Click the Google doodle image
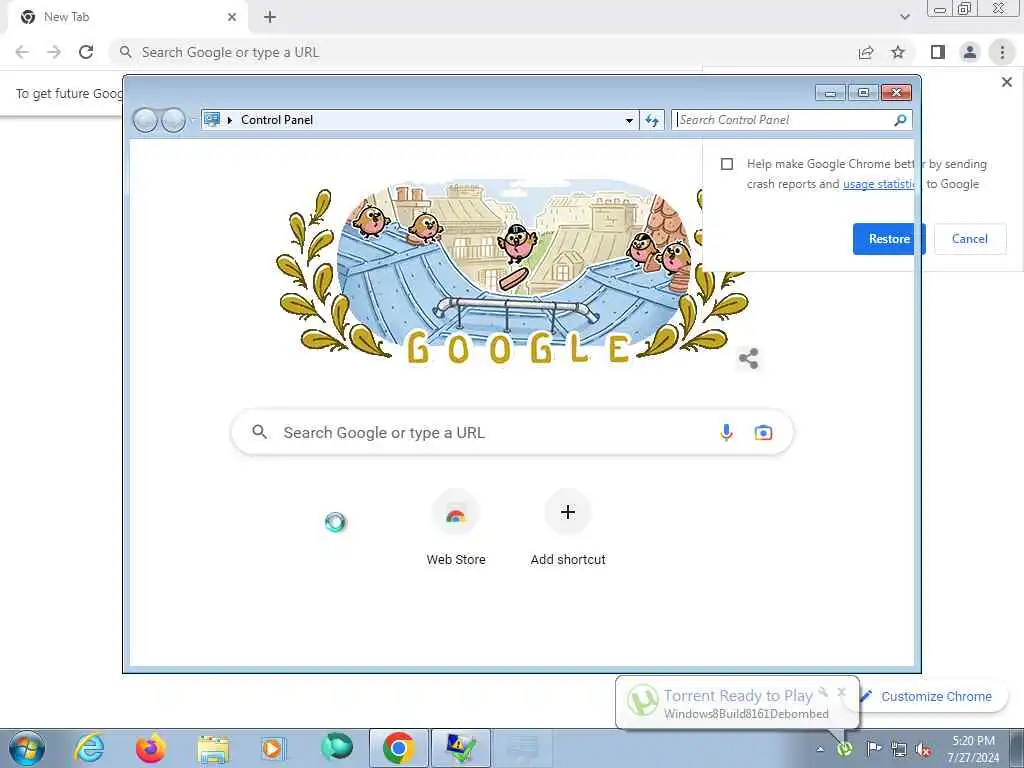Image resolution: width=1024 pixels, height=768 pixels. coord(512,272)
